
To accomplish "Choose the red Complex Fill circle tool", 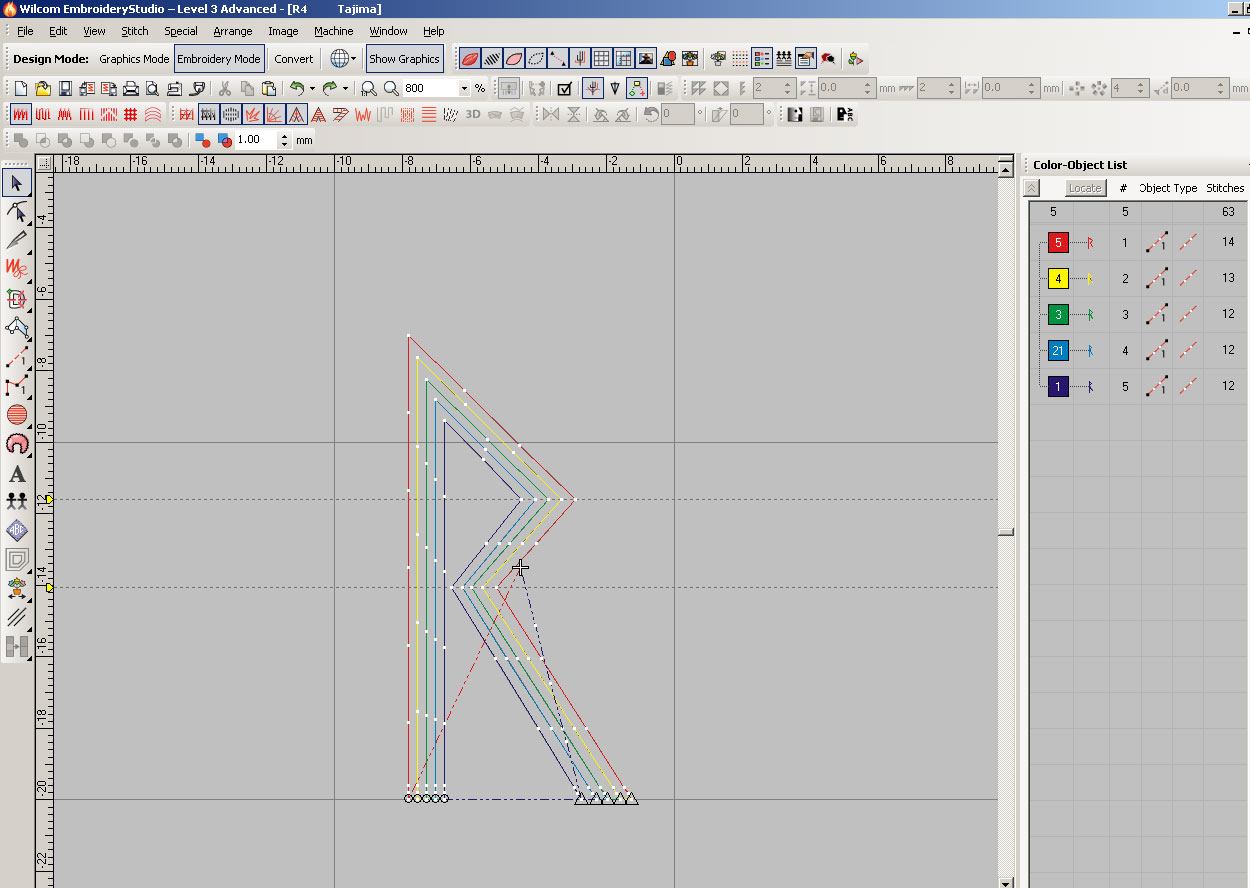I will (x=17, y=414).
